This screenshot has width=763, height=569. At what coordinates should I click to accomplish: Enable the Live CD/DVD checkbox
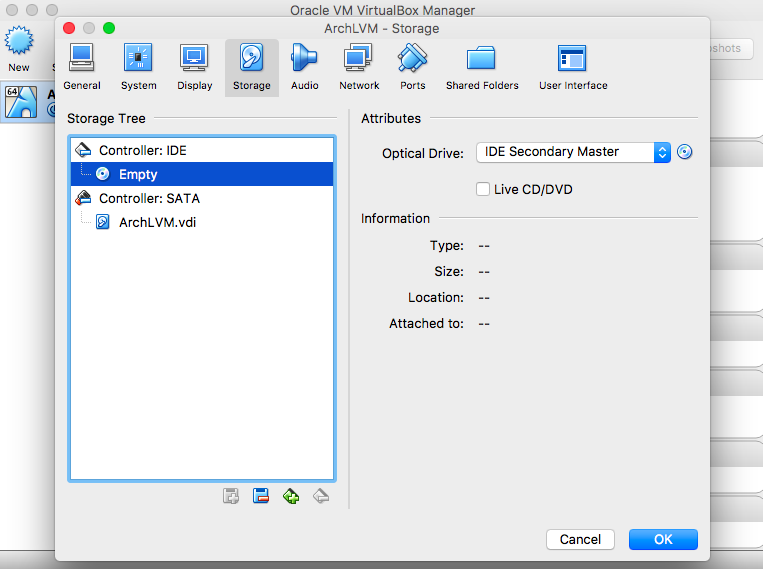point(483,189)
